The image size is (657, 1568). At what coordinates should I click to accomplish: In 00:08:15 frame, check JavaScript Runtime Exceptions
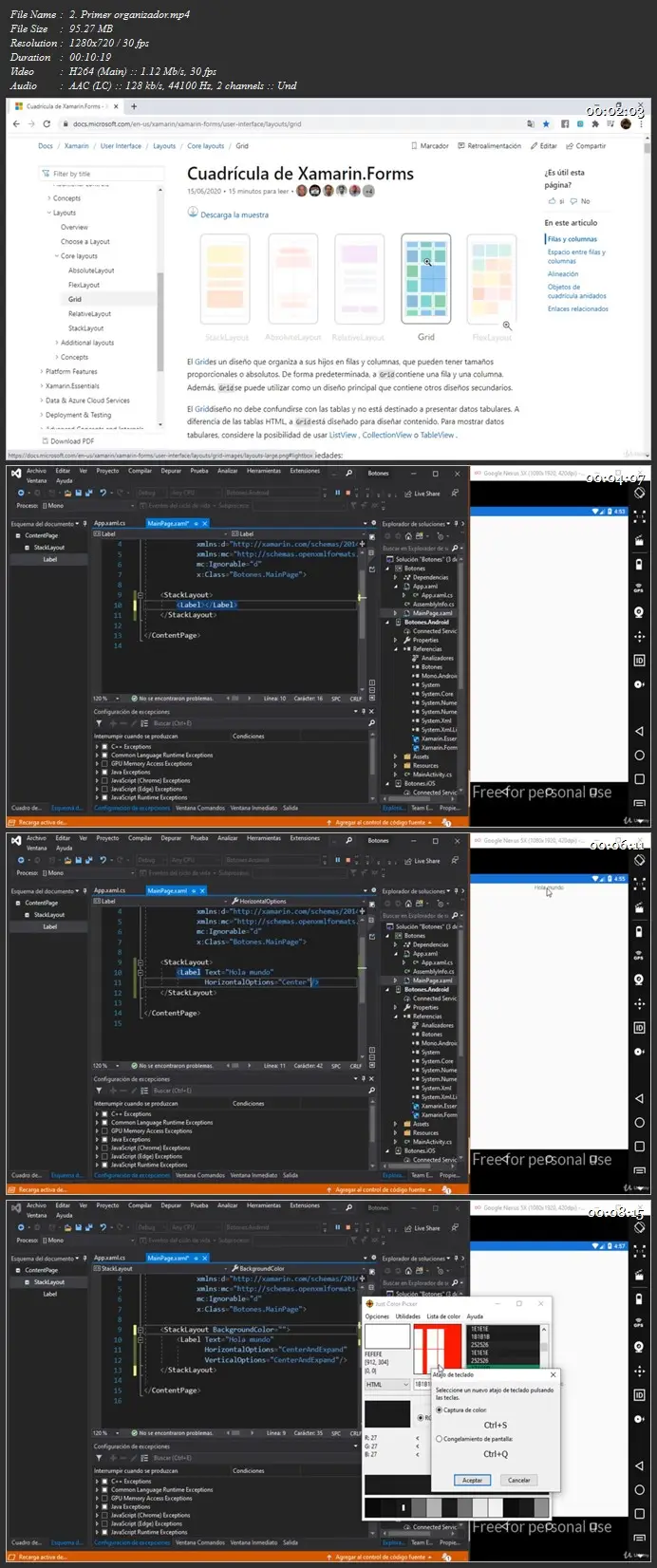click(x=104, y=1533)
